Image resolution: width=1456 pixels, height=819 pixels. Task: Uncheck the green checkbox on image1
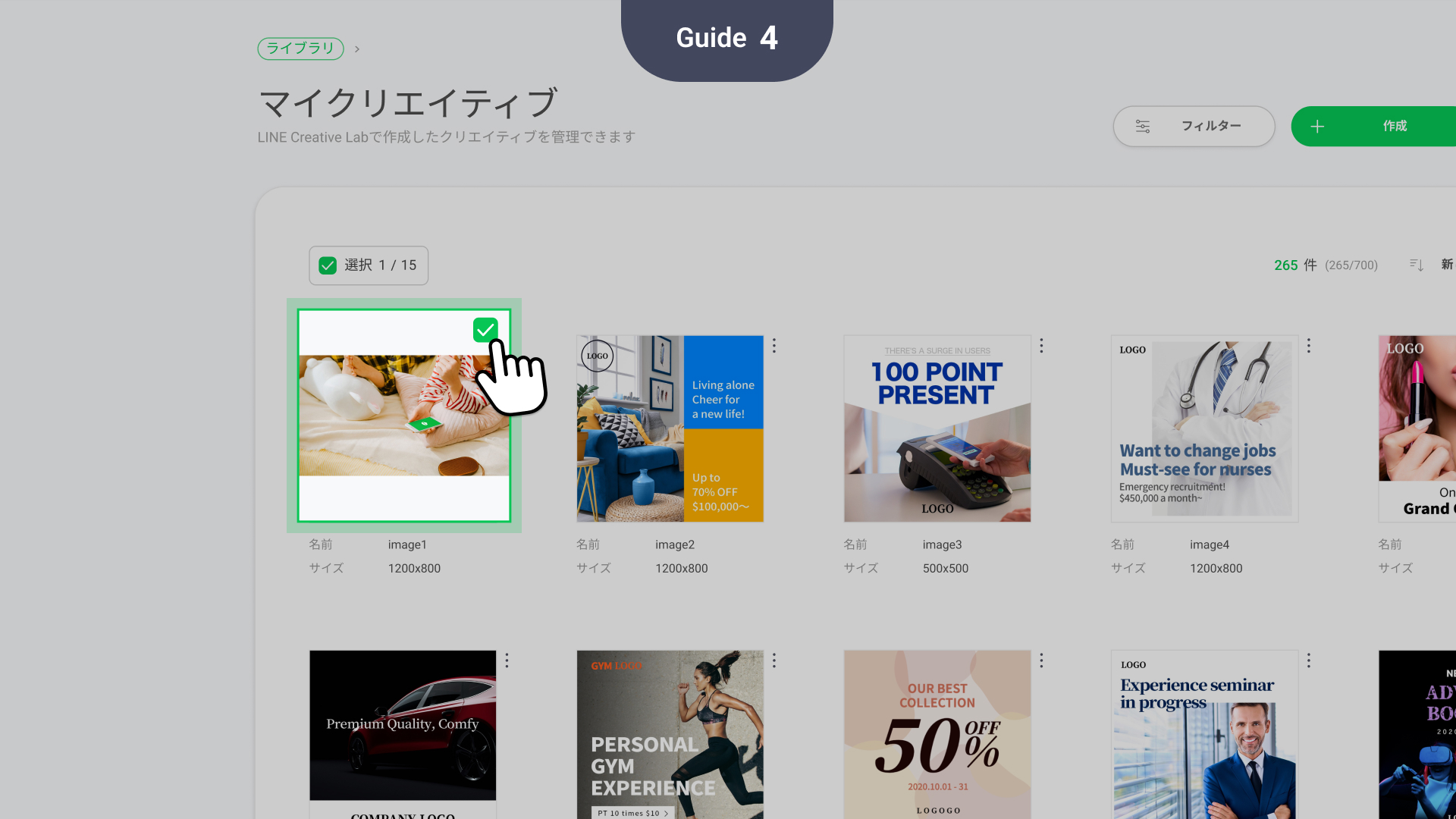point(485,330)
